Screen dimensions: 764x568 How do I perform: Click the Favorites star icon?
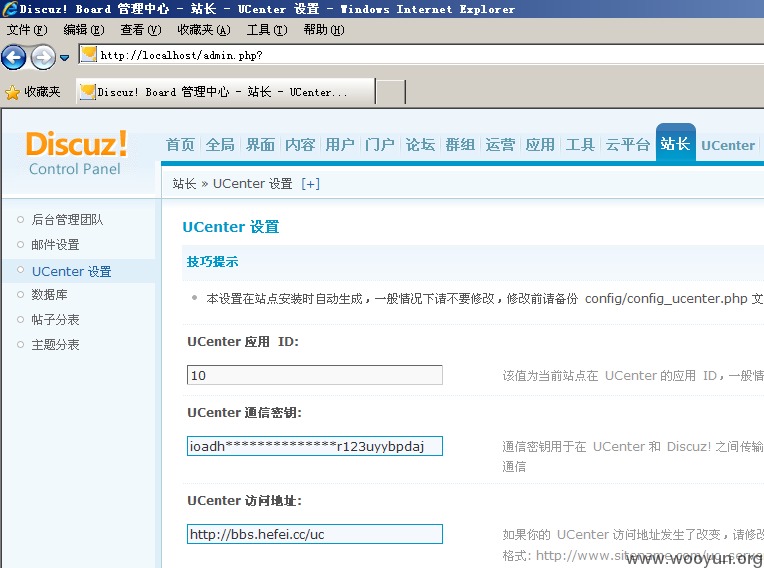click(x=12, y=92)
